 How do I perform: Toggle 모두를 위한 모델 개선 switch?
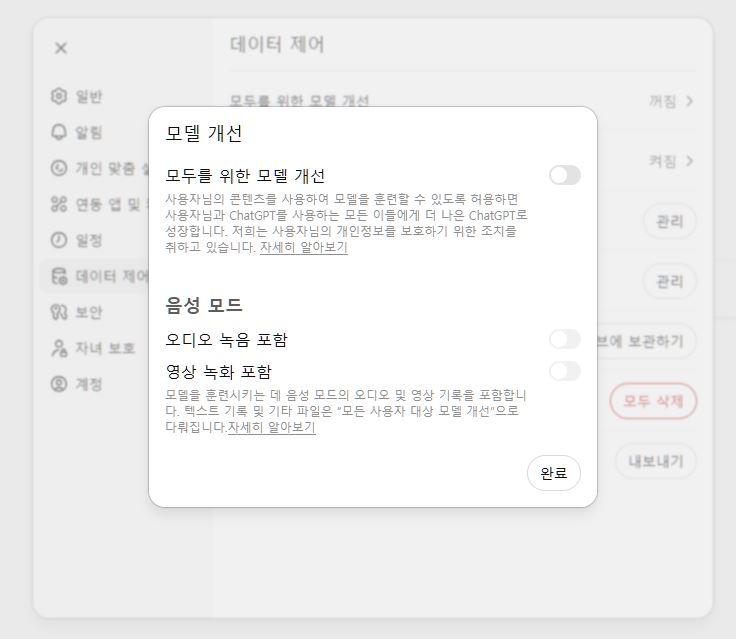564,176
